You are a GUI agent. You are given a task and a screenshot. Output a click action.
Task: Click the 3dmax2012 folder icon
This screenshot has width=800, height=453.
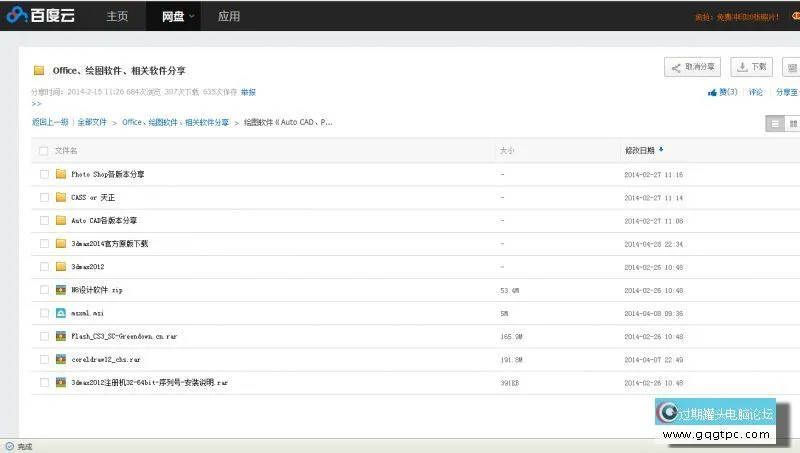pos(61,266)
